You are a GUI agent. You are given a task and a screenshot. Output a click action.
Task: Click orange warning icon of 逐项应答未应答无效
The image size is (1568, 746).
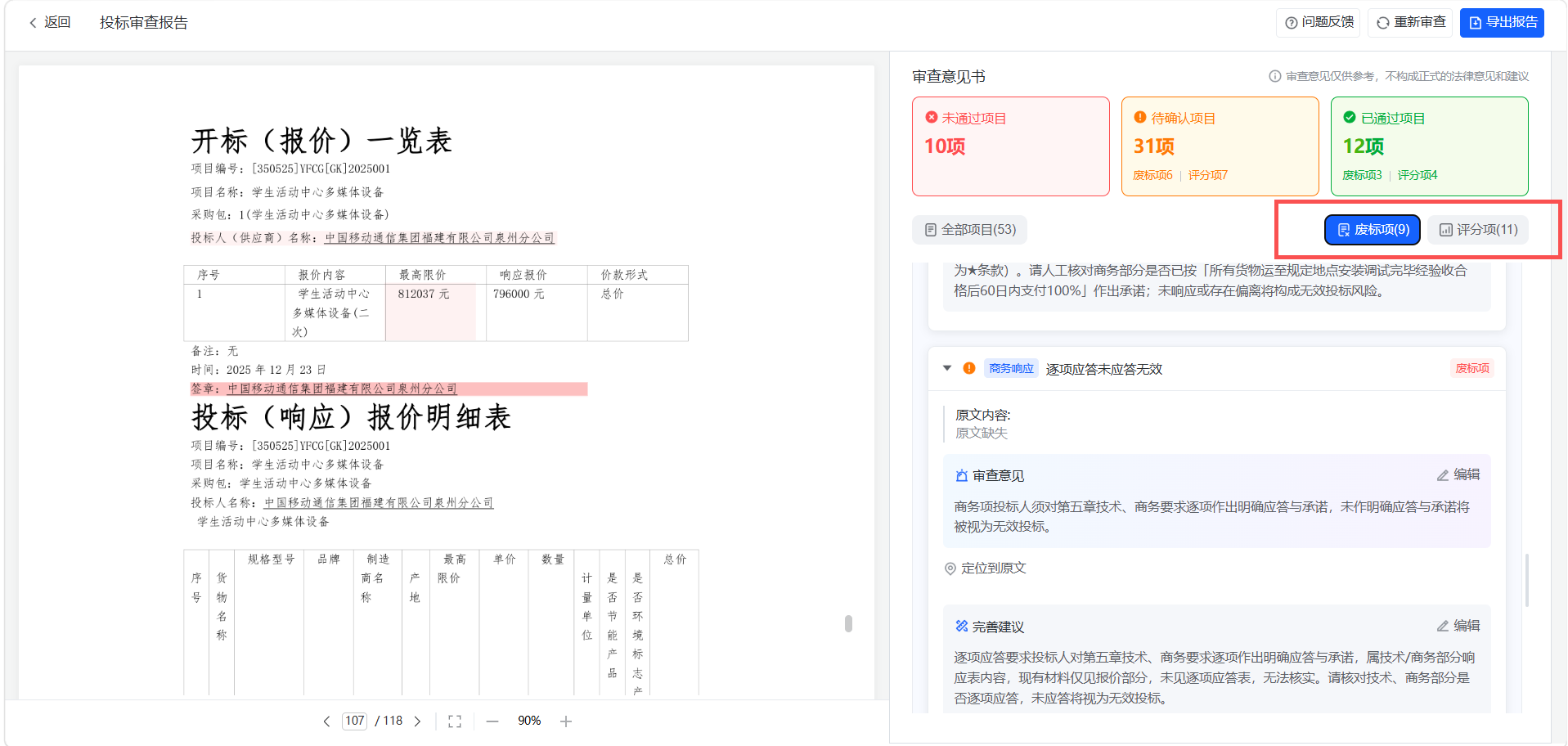coord(969,368)
